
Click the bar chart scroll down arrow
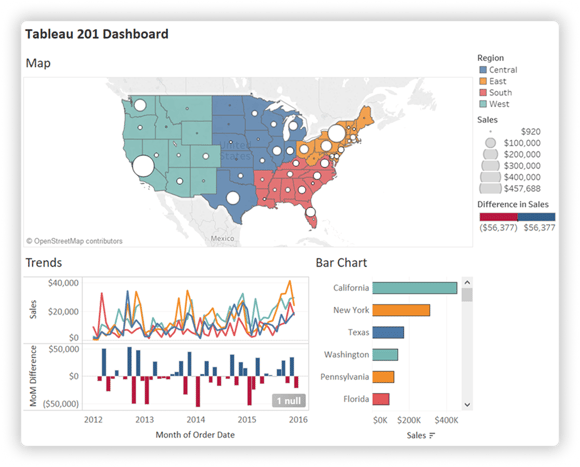point(467,405)
